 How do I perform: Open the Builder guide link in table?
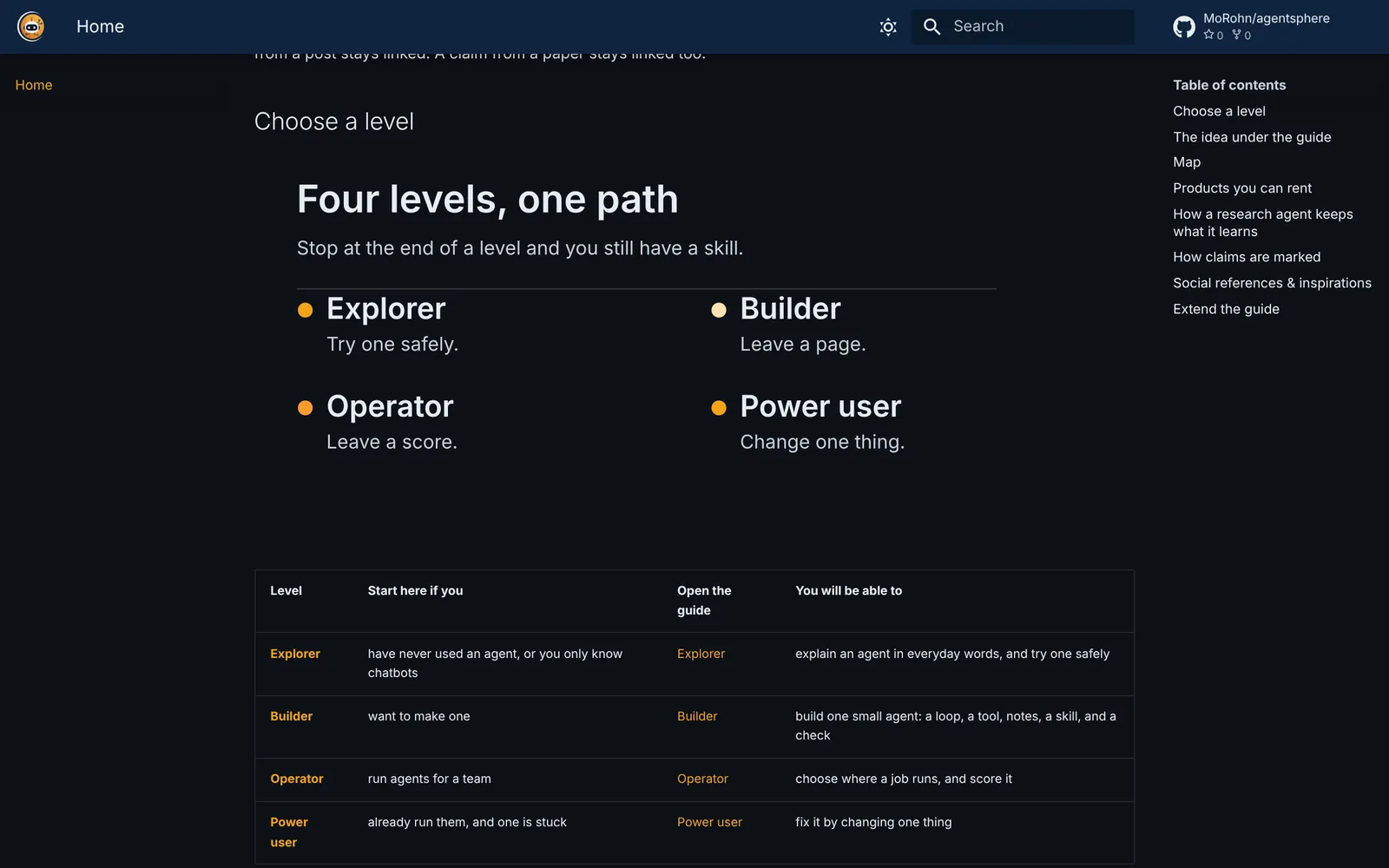[x=697, y=716]
